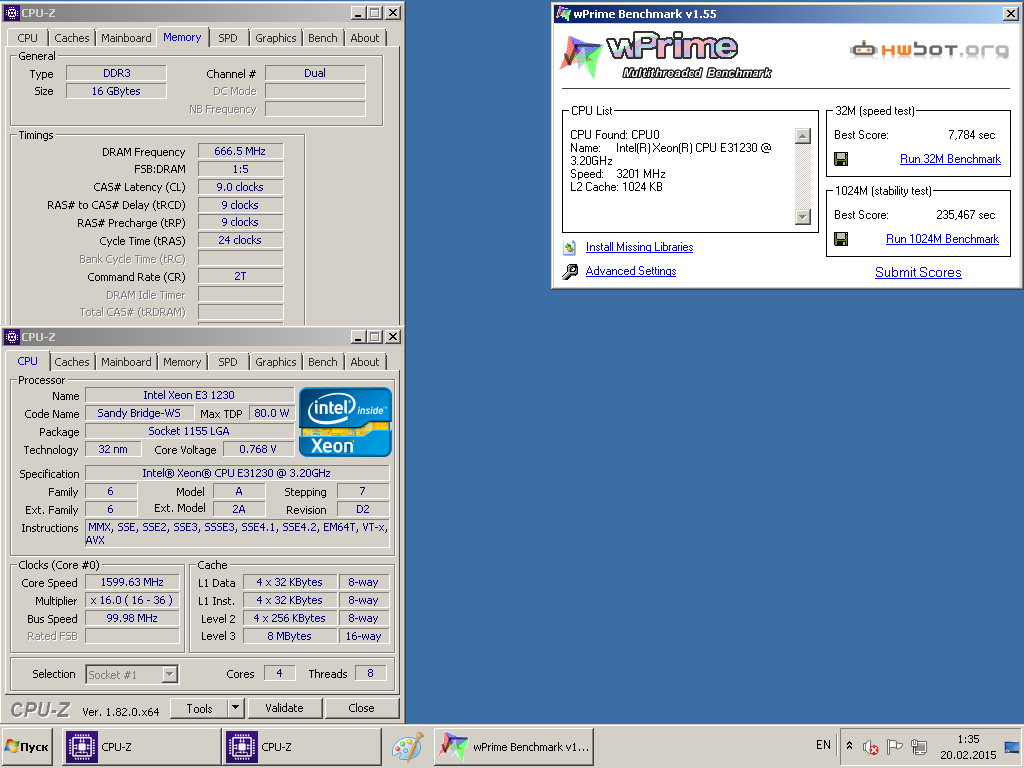The image size is (1024, 768).
Task: Switch to Graphics tab in lower CPU-Z
Action: click(x=276, y=362)
